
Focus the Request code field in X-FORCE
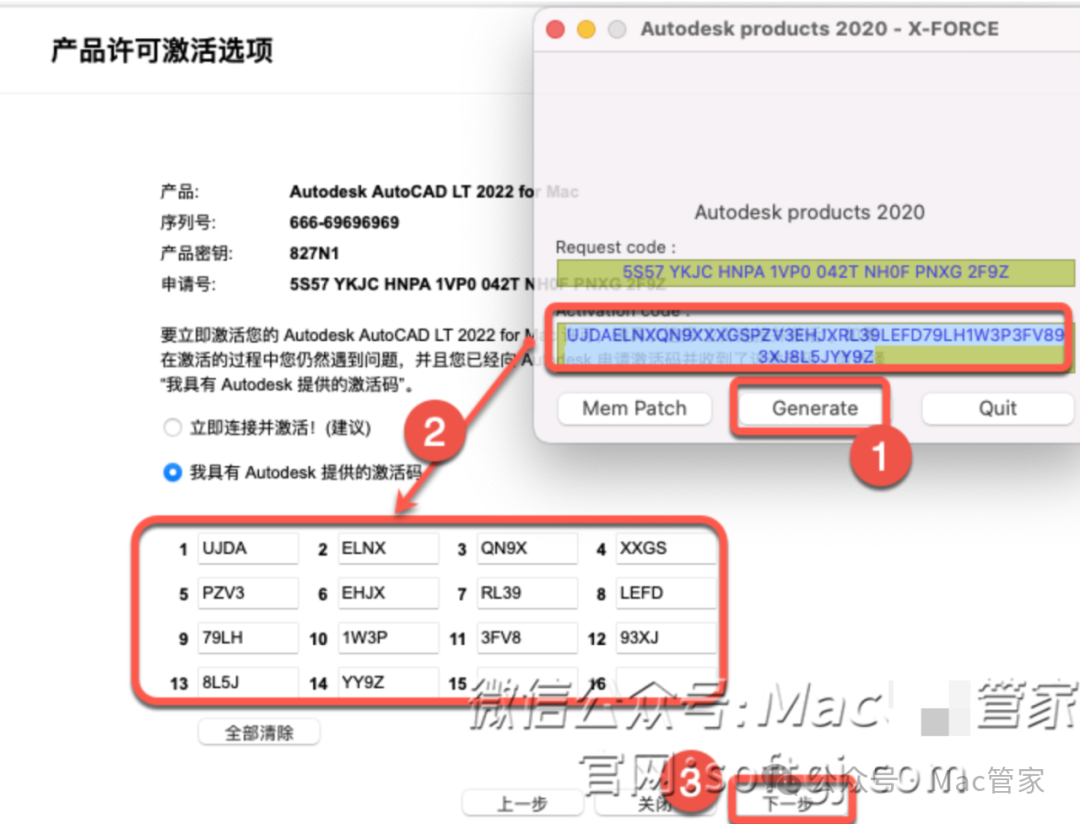[816, 272]
